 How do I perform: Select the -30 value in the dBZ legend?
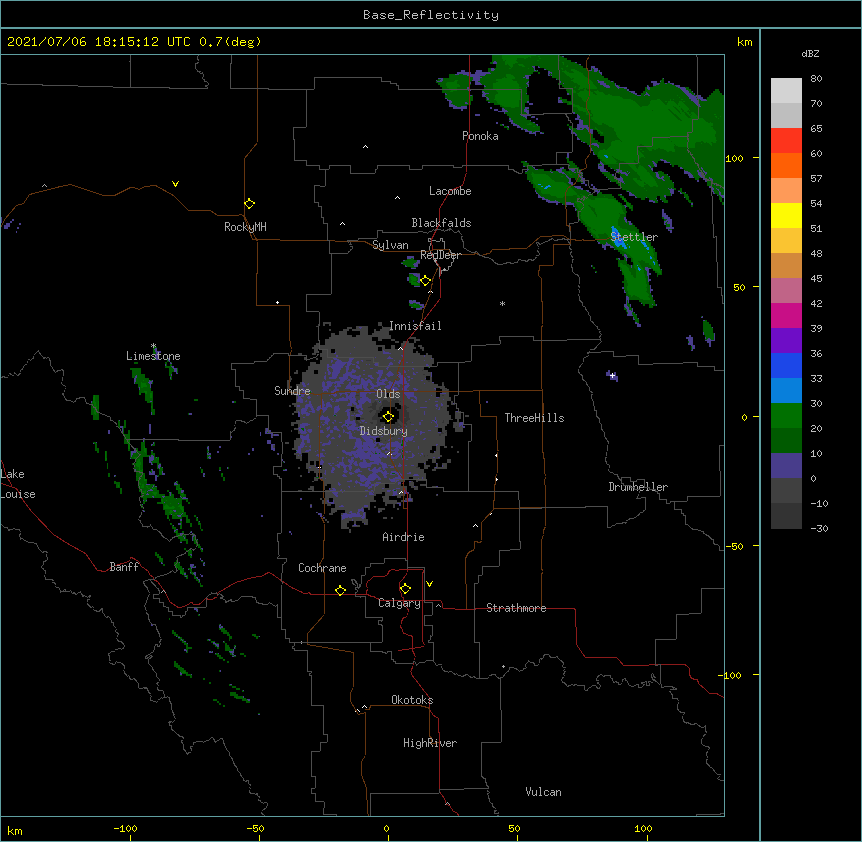(x=819, y=528)
